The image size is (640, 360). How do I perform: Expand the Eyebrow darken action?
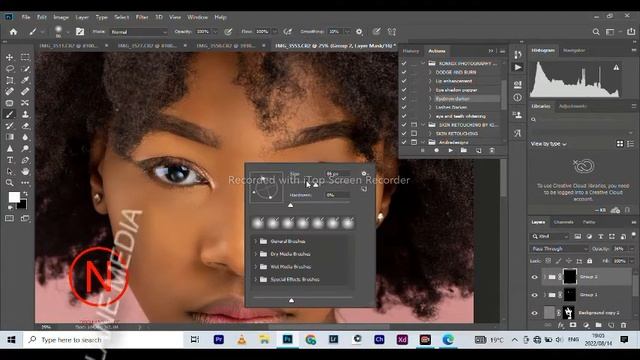click(x=430, y=99)
